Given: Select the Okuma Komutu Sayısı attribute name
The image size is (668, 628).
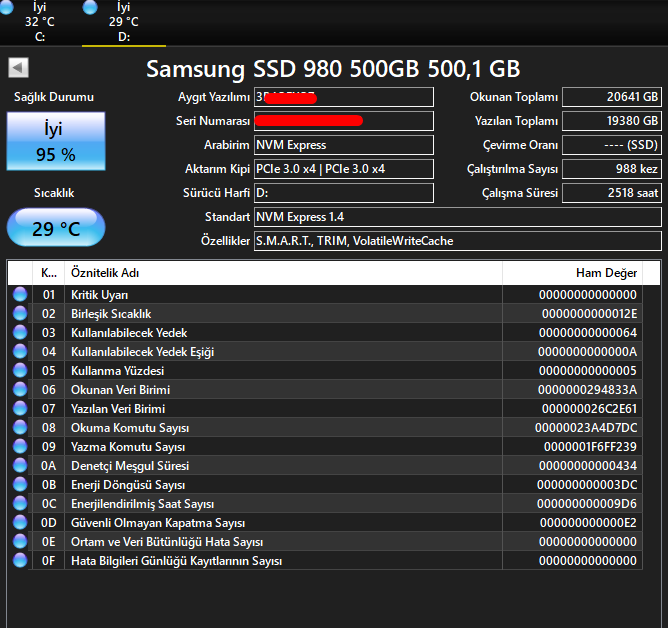Looking at the screenshot, I should (130, 428).
